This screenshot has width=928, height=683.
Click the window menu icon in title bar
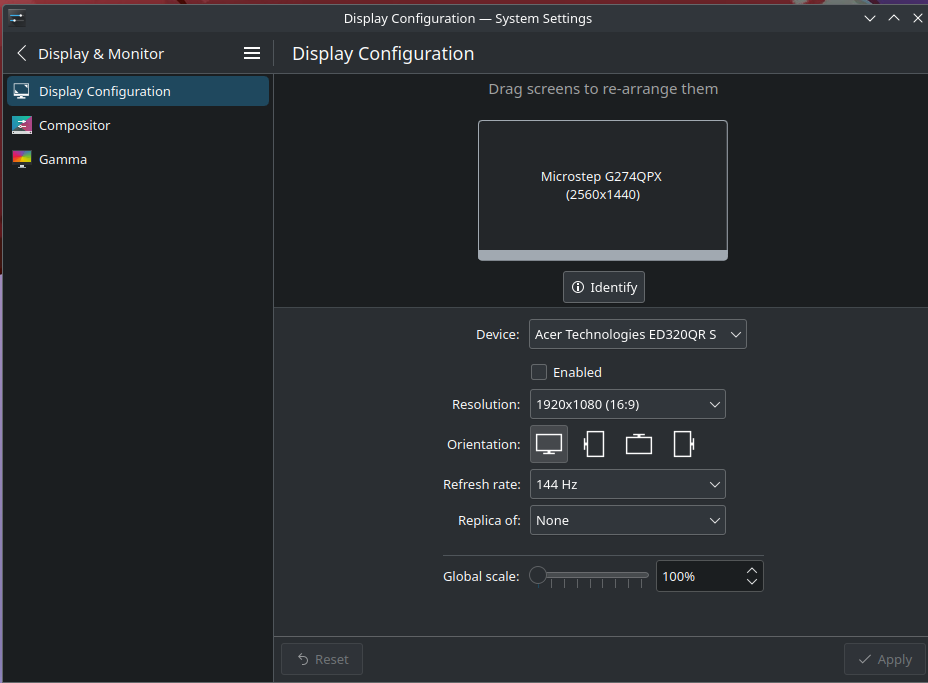click(x=16, y=17)
